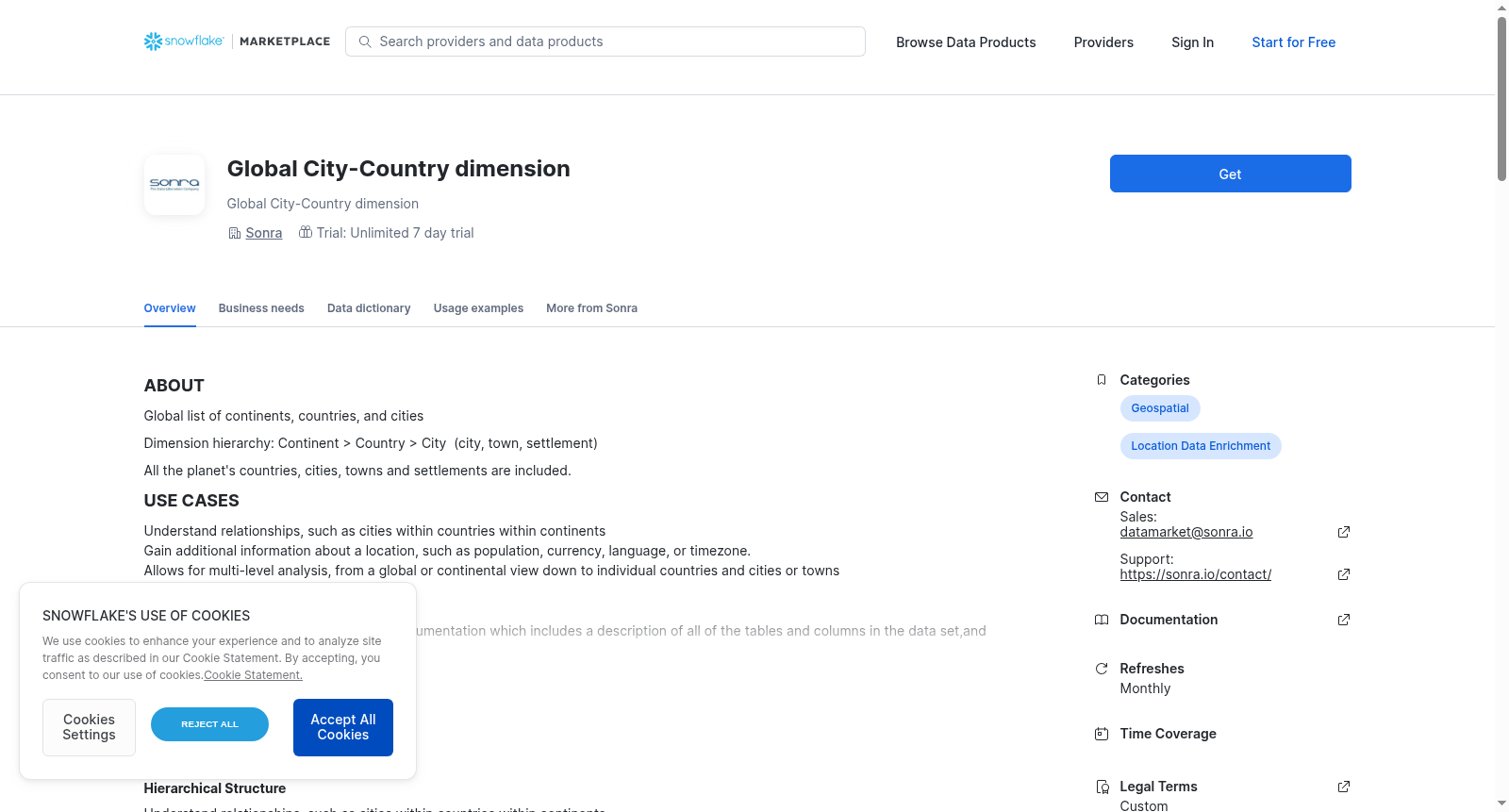Click the 'Global City-Country dimension' page title
Viewport: 1509px width, 812px height.
coord(398,169)
